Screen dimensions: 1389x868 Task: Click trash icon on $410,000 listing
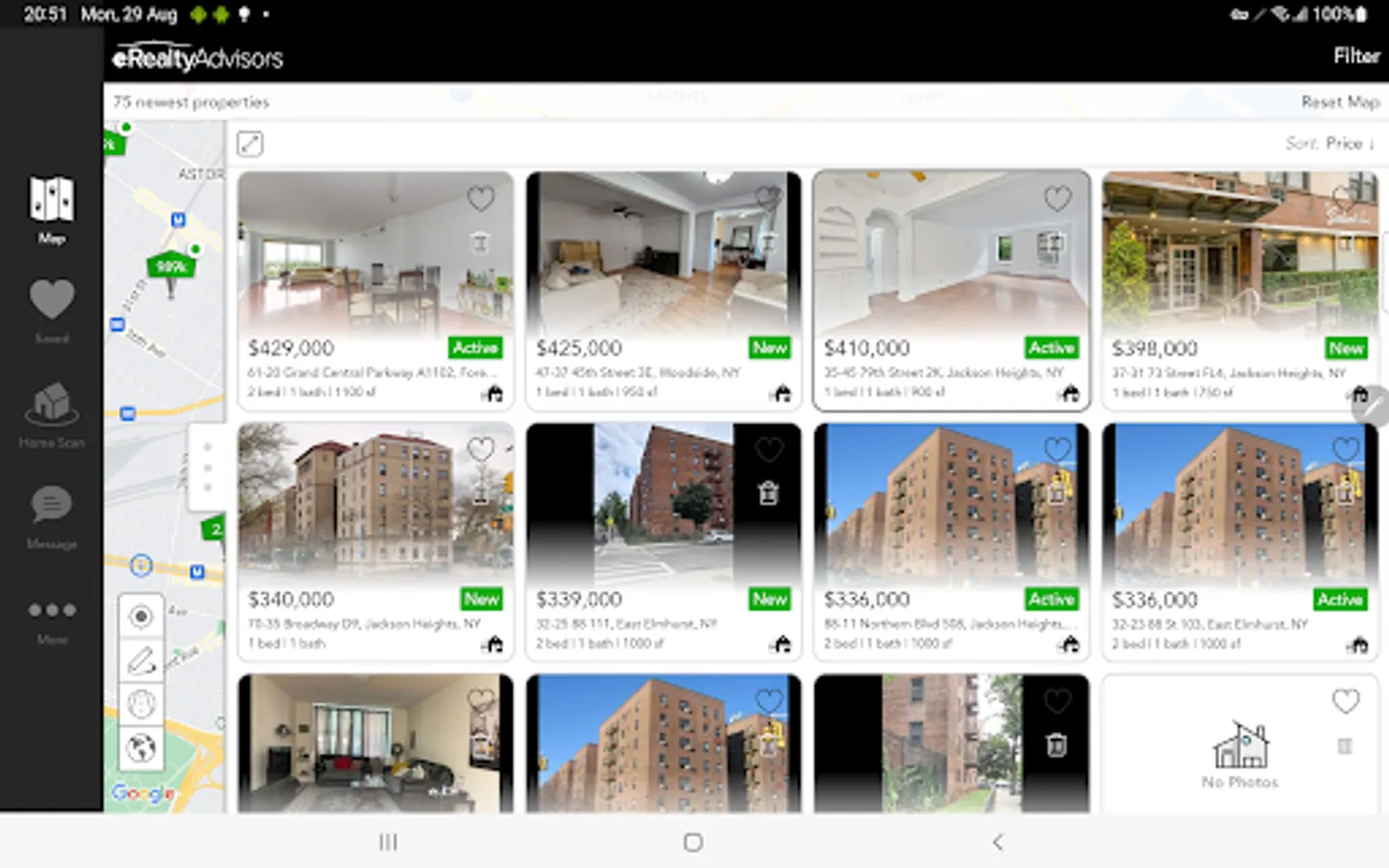tap(1056, 242)
